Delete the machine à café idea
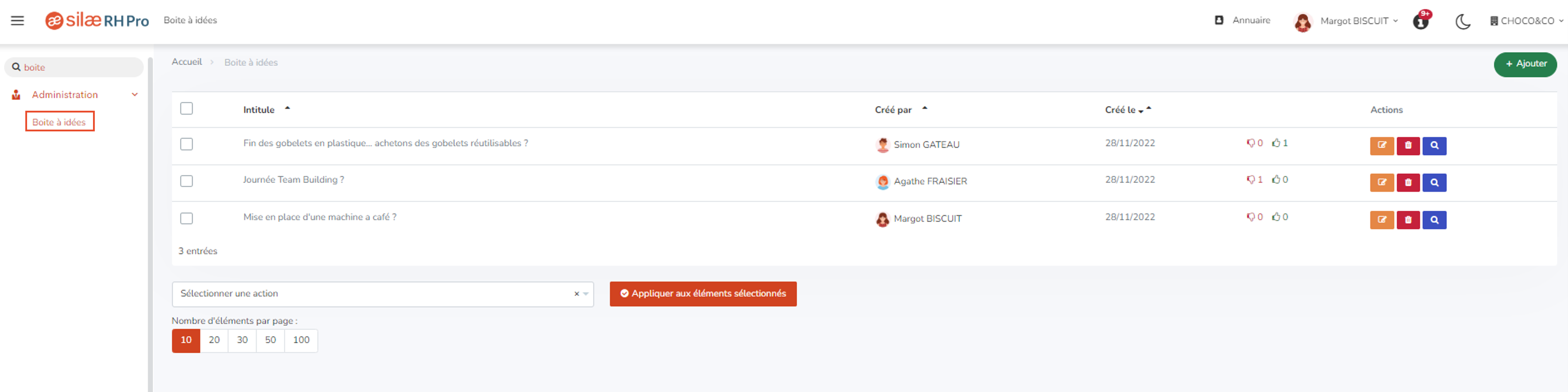Screen dimensions: 1568x392 click(1408, 220)
